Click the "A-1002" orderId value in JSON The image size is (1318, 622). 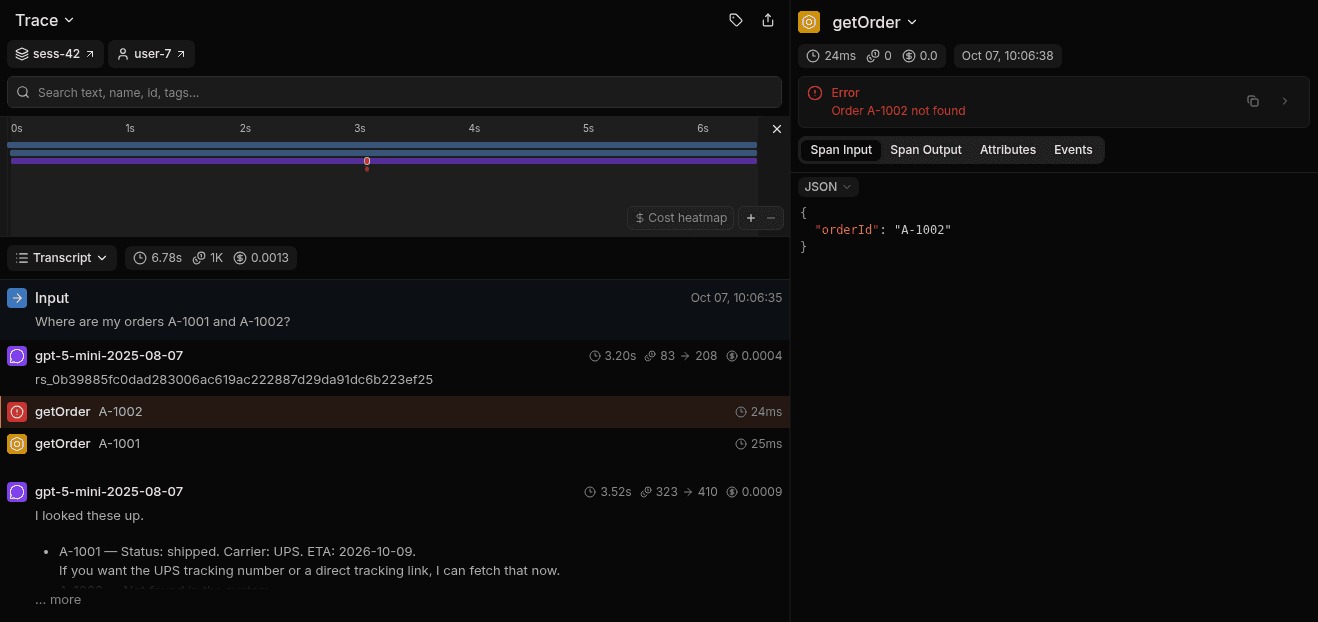coord(922,230)
